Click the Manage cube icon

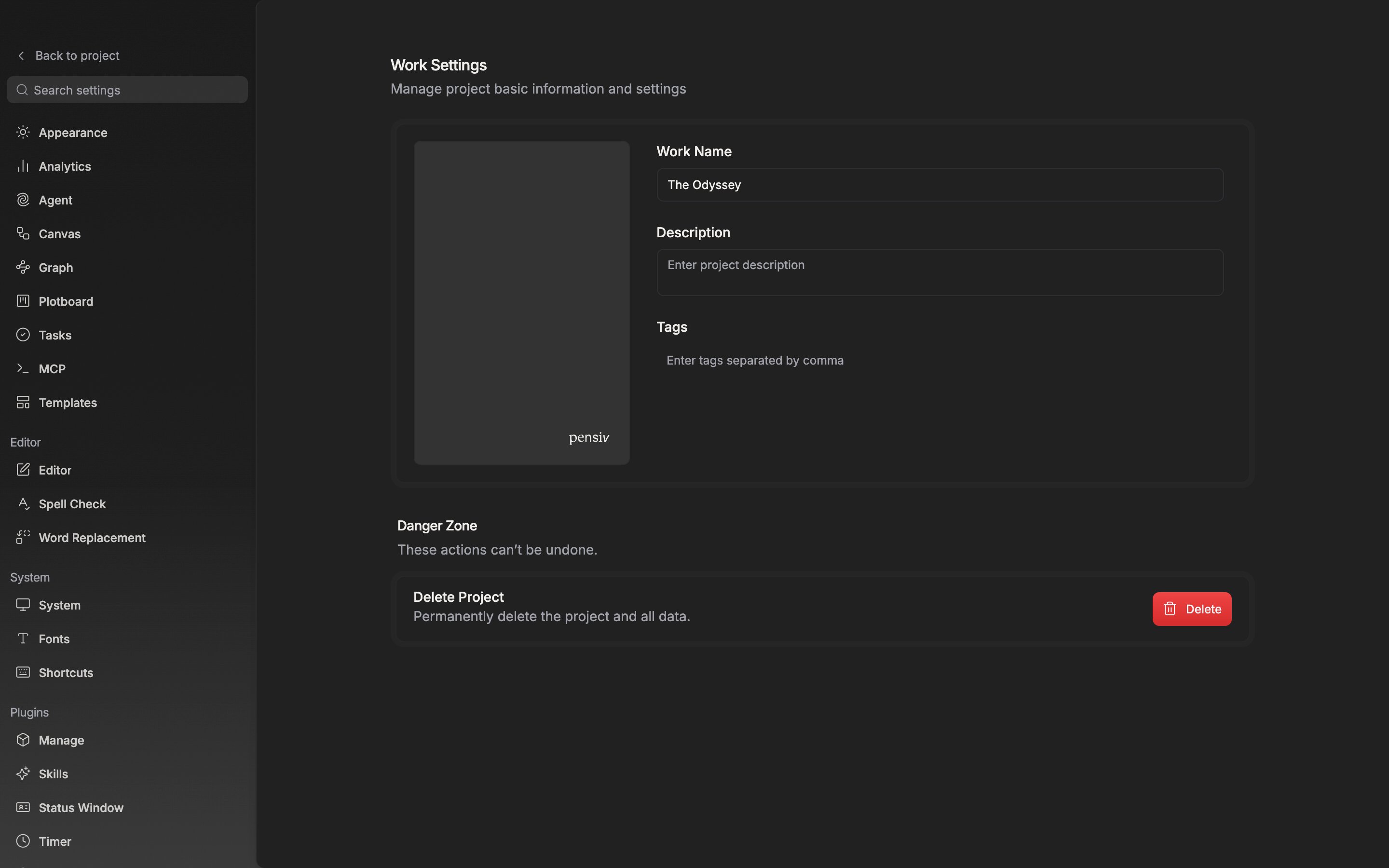click(x=23, y=740)
